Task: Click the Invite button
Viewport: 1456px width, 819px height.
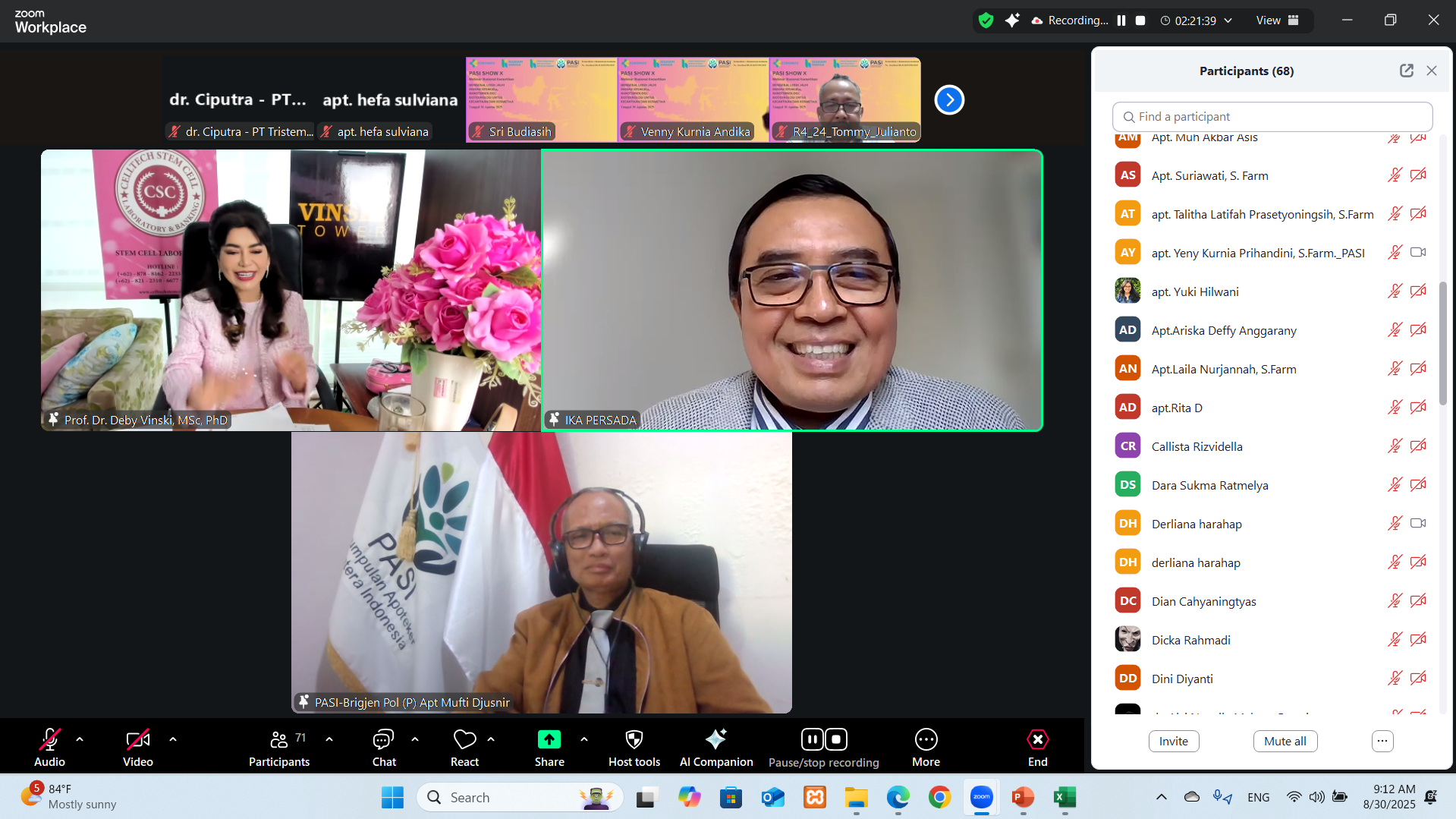Action: [1173, 741]
